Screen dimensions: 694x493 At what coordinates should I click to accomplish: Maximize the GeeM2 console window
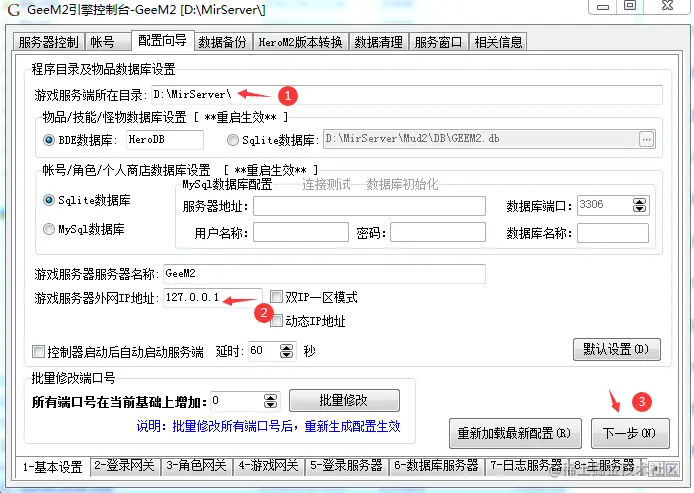point(630,6)
